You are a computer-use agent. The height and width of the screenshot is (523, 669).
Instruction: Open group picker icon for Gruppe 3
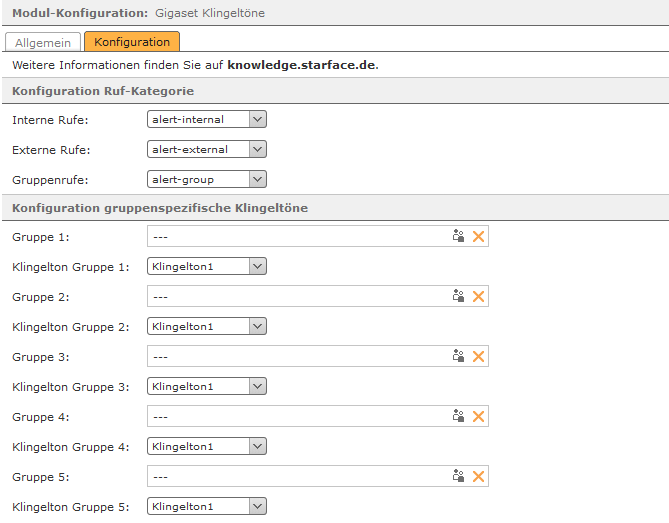coord(458,356)
